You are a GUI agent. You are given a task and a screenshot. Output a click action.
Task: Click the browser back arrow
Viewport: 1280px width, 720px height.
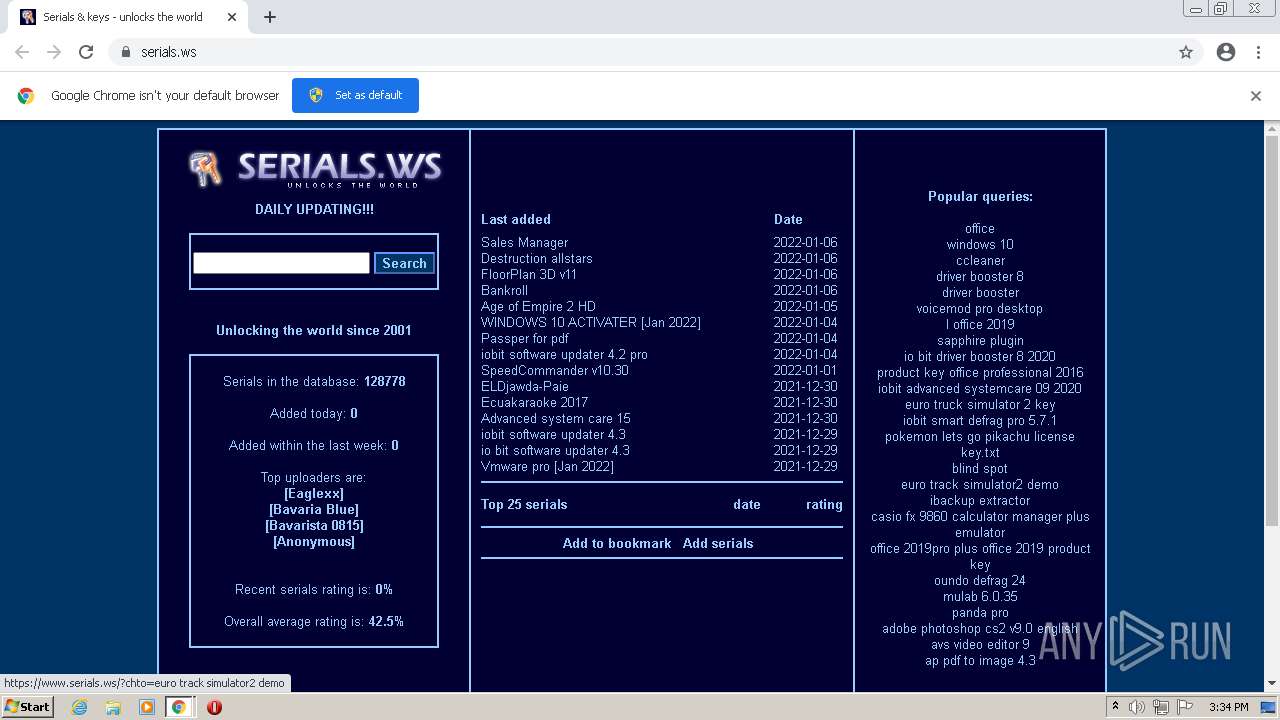tap(22, 52)
